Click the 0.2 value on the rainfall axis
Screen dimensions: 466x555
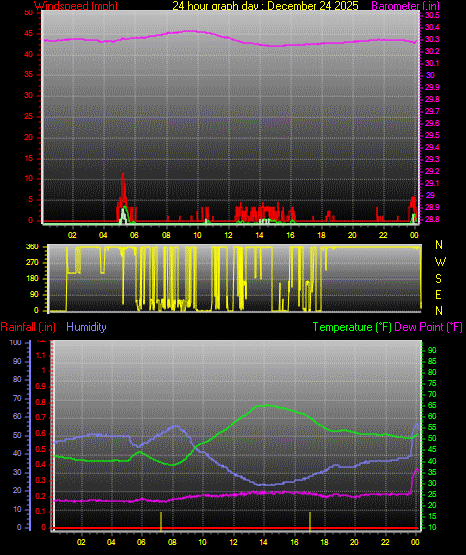coord(41,496)
